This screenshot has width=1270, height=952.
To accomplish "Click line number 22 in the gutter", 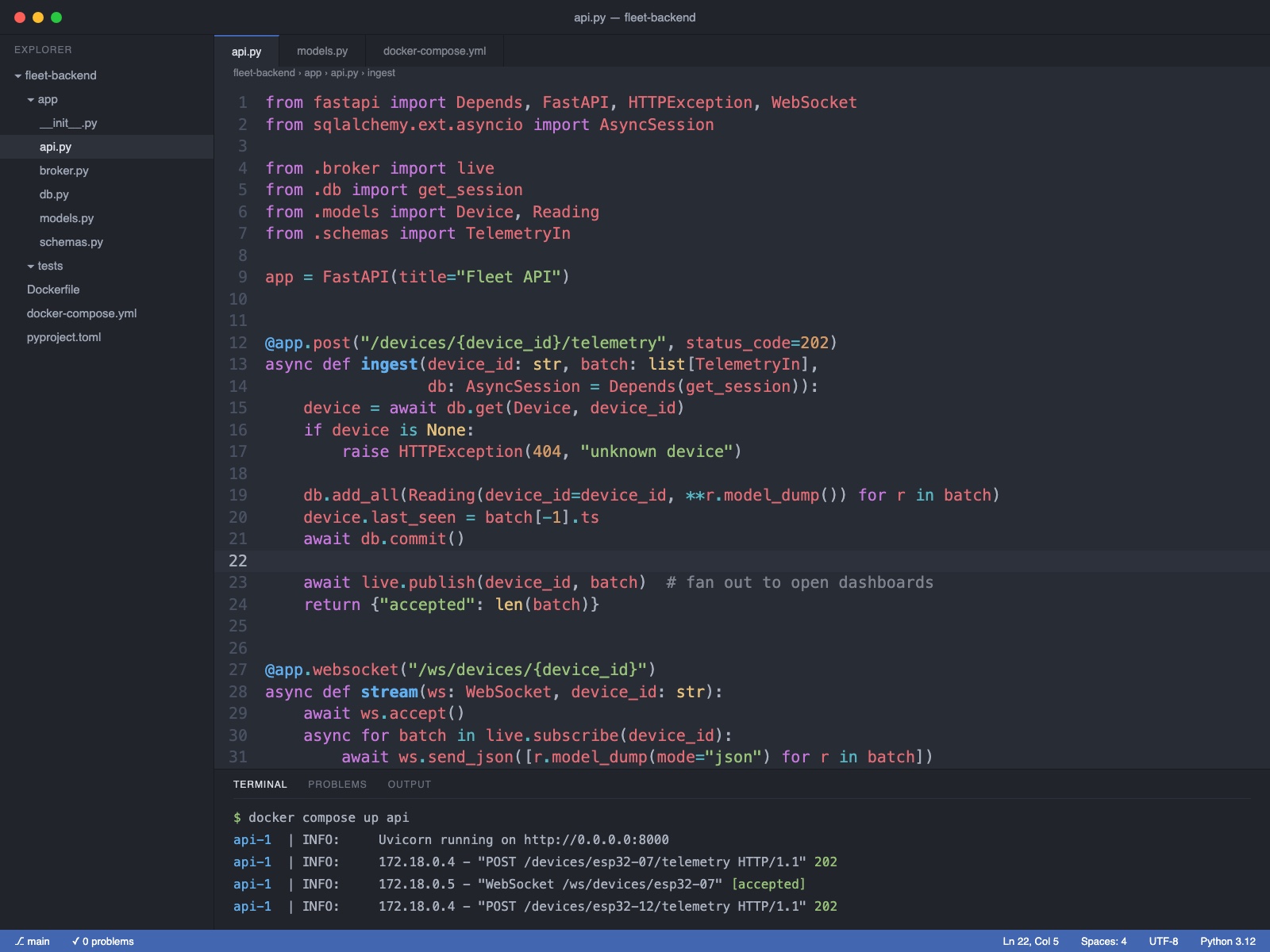I will point(238,561).
